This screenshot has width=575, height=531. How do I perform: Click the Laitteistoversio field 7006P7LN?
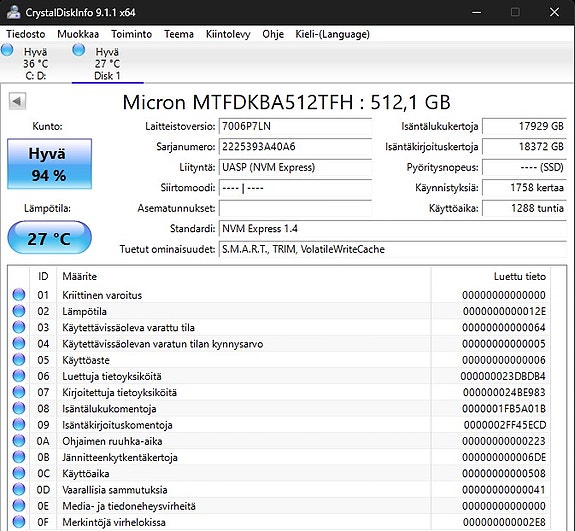coord(295,127)
